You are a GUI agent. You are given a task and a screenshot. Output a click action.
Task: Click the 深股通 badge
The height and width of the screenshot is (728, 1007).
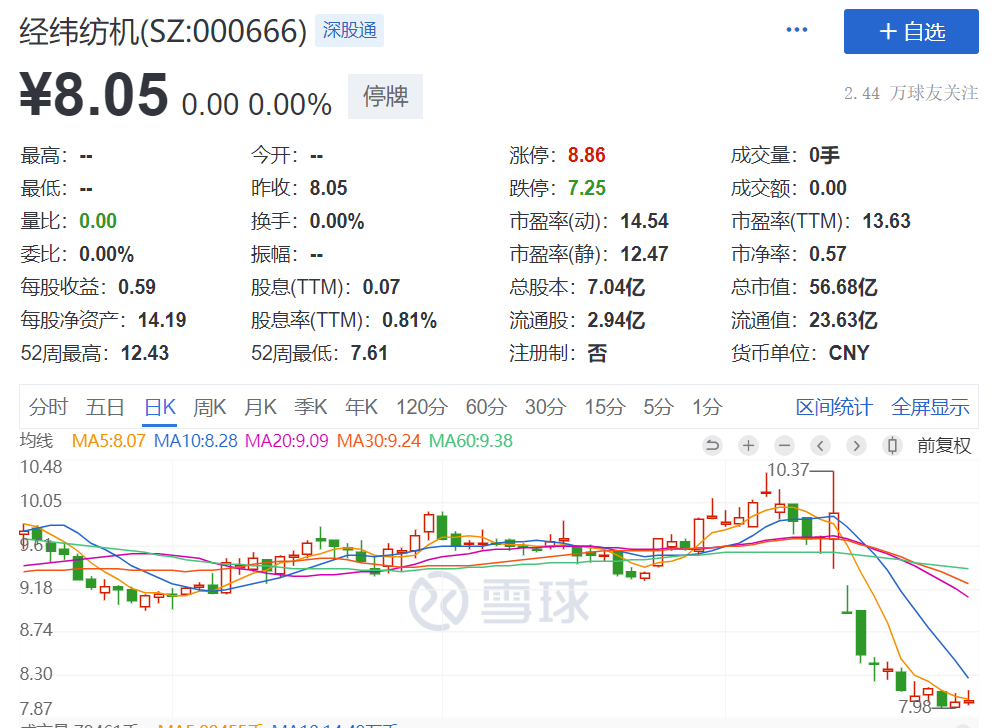pos(349,31)
